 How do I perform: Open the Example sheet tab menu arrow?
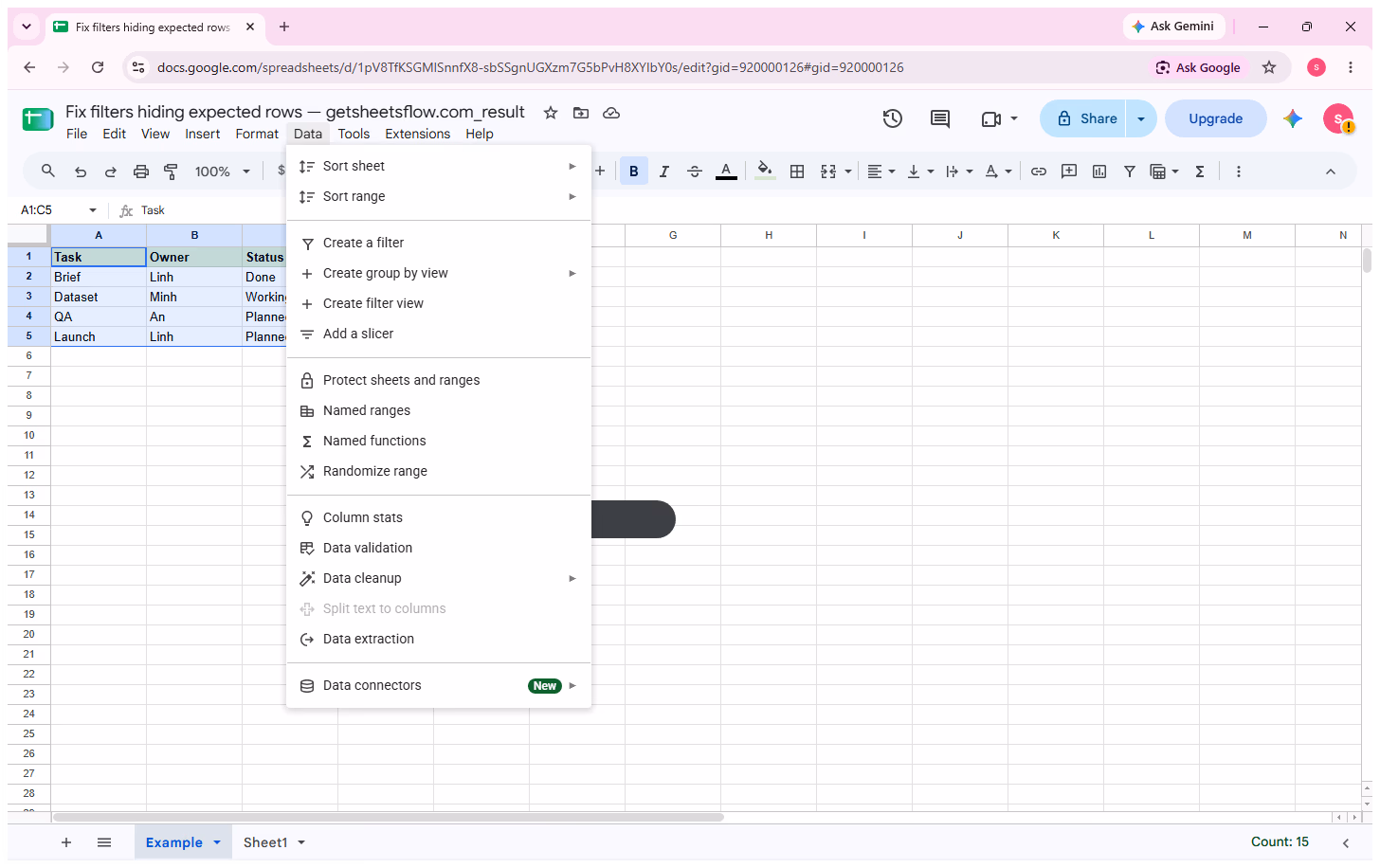pos(217,842)
